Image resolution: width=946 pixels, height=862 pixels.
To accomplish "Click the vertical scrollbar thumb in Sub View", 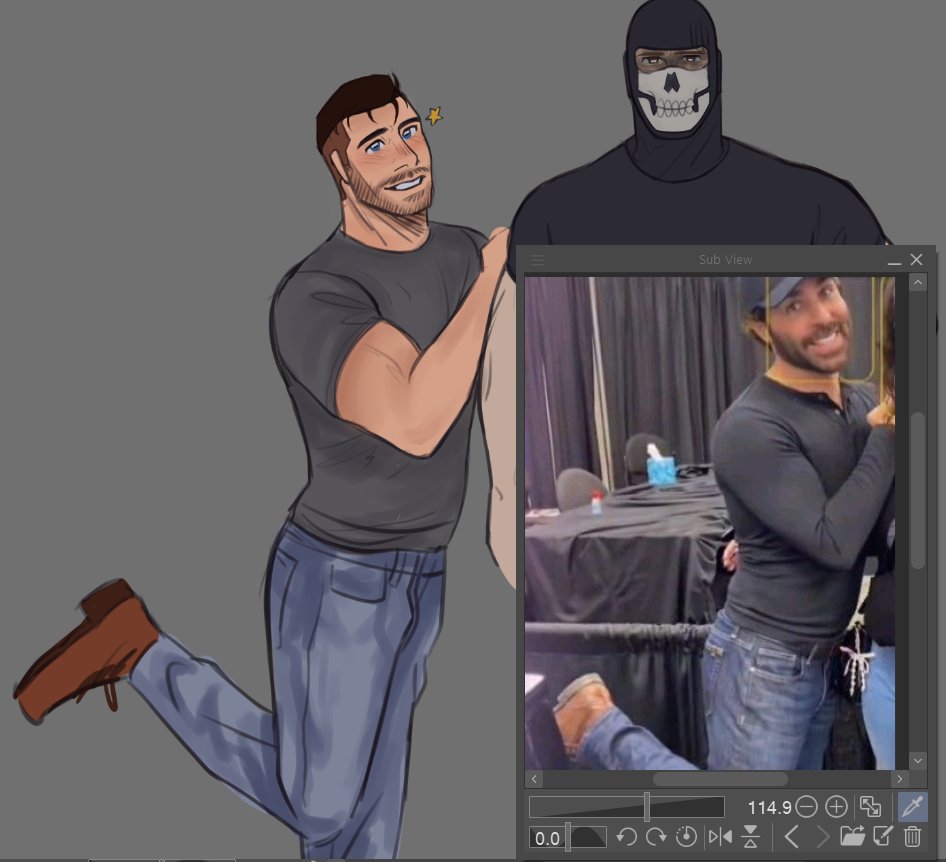I will [x=917, y=490].
